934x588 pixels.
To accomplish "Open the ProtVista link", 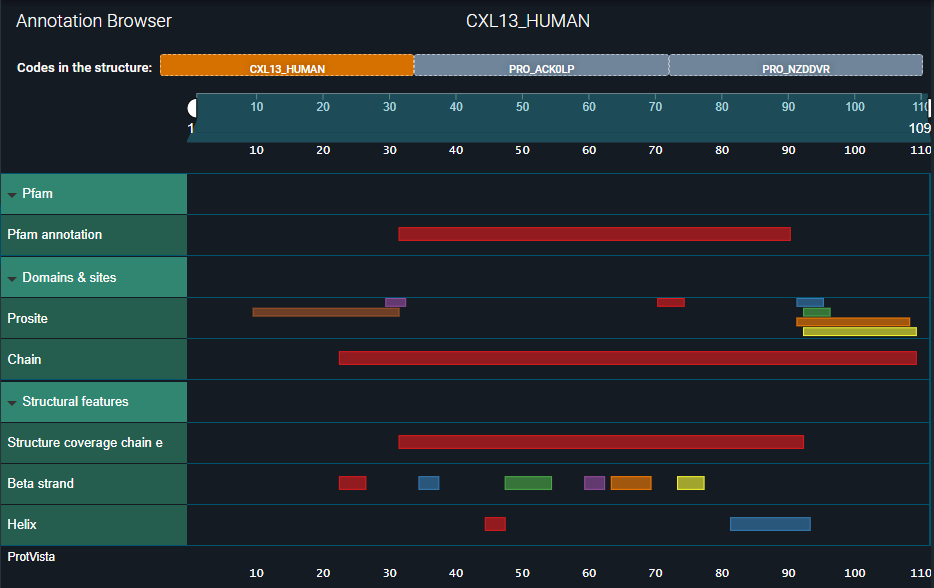I will point(31,556).
